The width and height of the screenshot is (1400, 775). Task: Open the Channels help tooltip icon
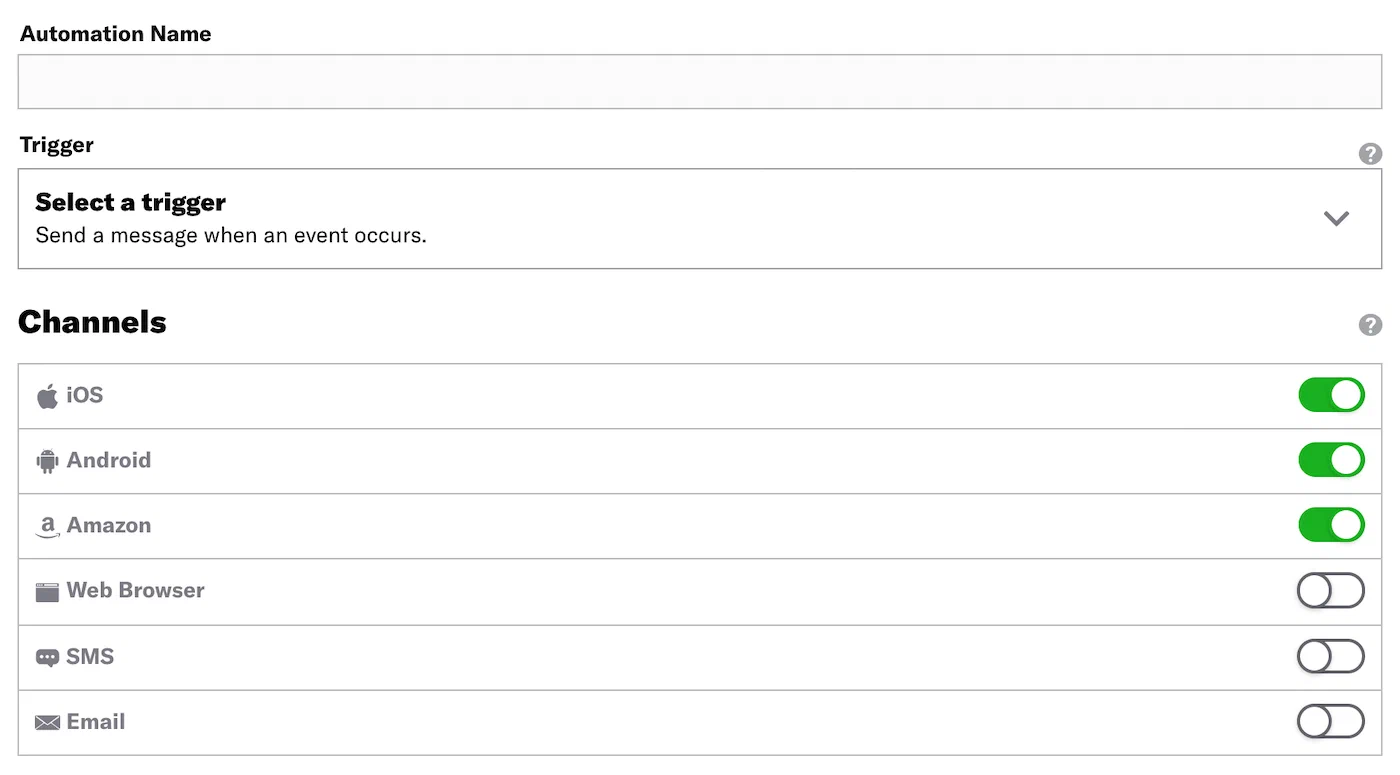[x=1369, y=324]
